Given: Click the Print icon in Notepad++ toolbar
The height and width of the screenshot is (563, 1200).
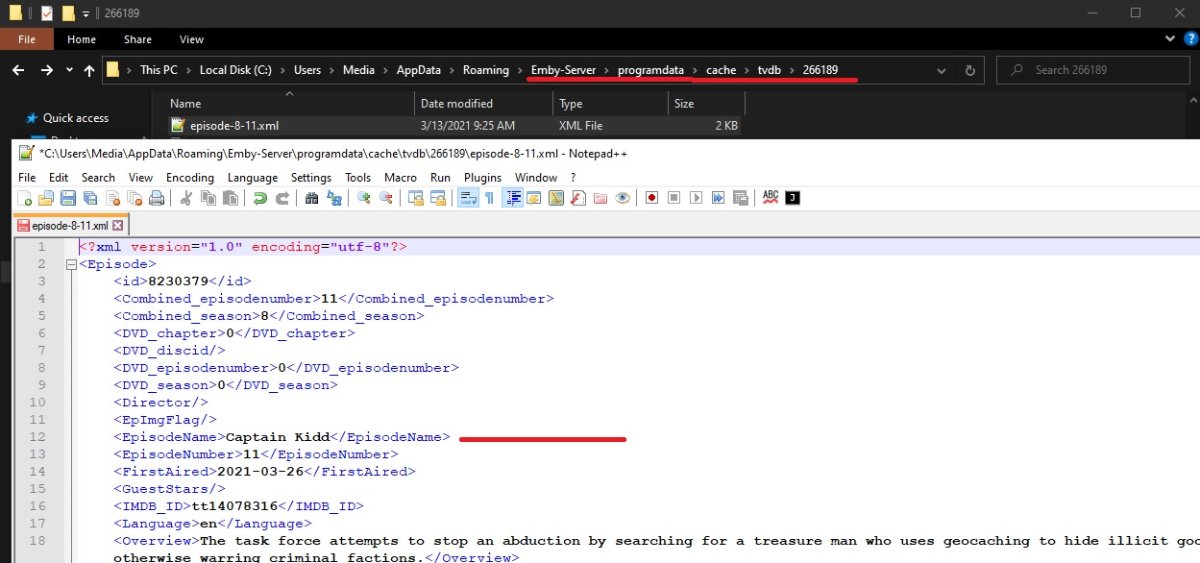Looking at the screenshot, I should (156, 198).
